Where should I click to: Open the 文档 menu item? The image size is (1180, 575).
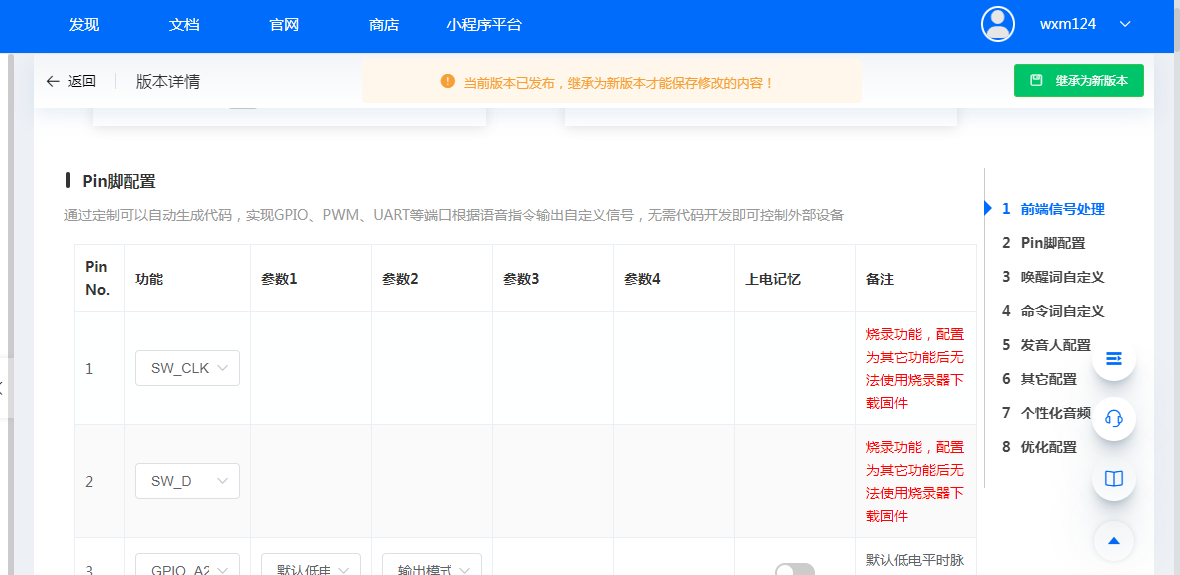tap(184, 25)
